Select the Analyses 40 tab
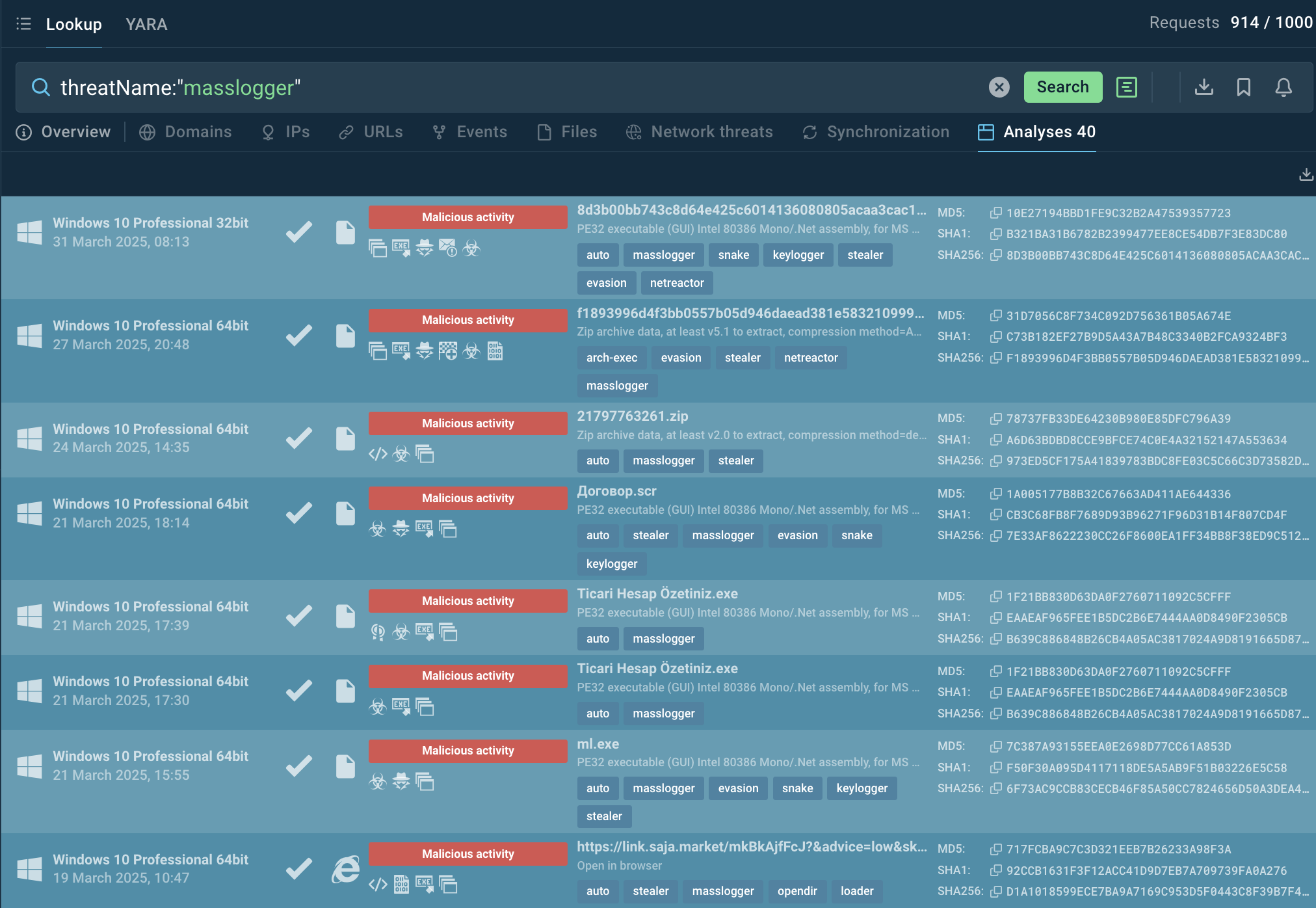 1037,132
